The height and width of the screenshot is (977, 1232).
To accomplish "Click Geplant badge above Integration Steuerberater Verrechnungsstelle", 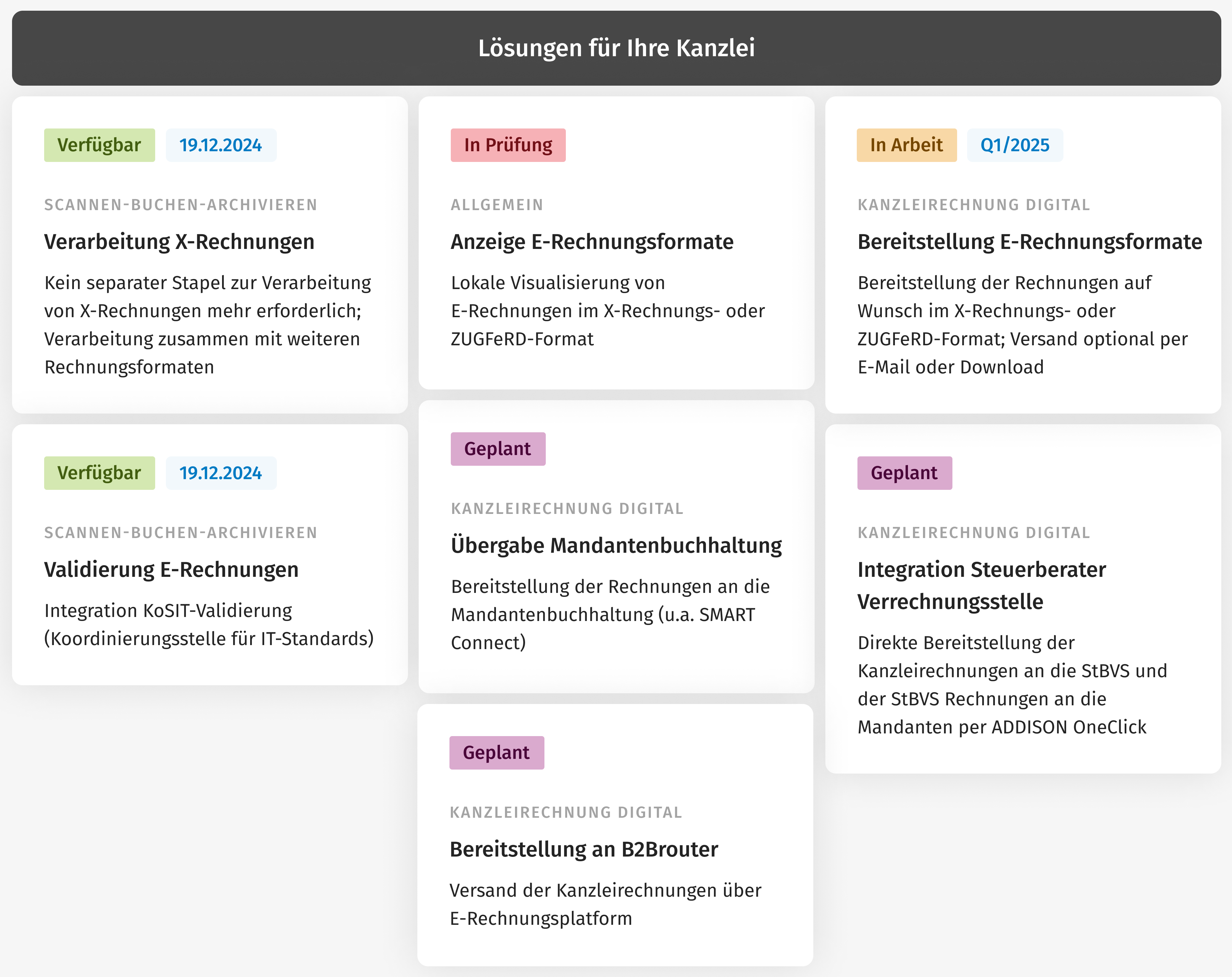I will pos(905,473).
